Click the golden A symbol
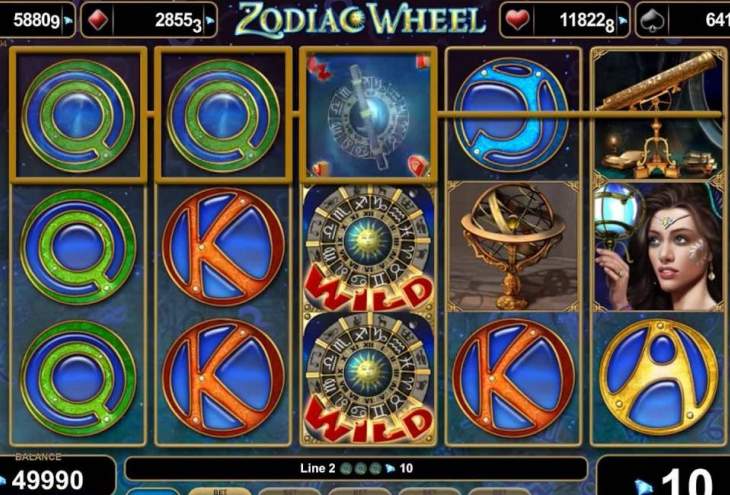730x495 pixels. click(658, 377)
